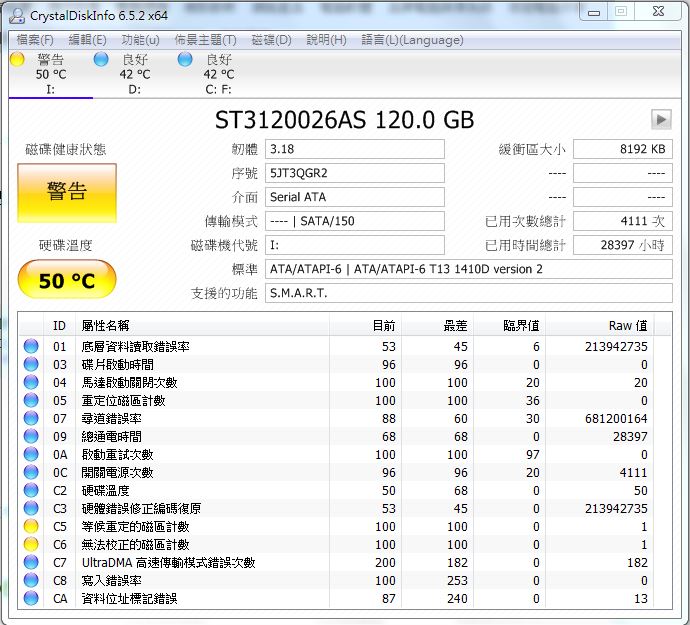This screenshot has width=690, height=625.
Task: Click the yellow status circle for drive I:
Action: click(17, 59)
